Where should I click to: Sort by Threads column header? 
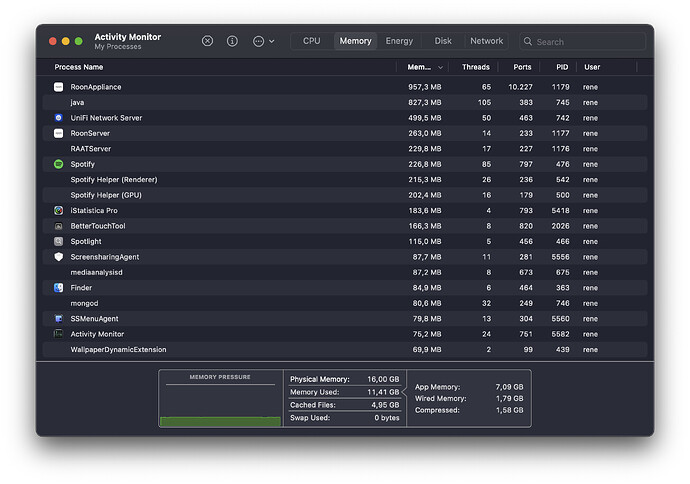(475, 67)
